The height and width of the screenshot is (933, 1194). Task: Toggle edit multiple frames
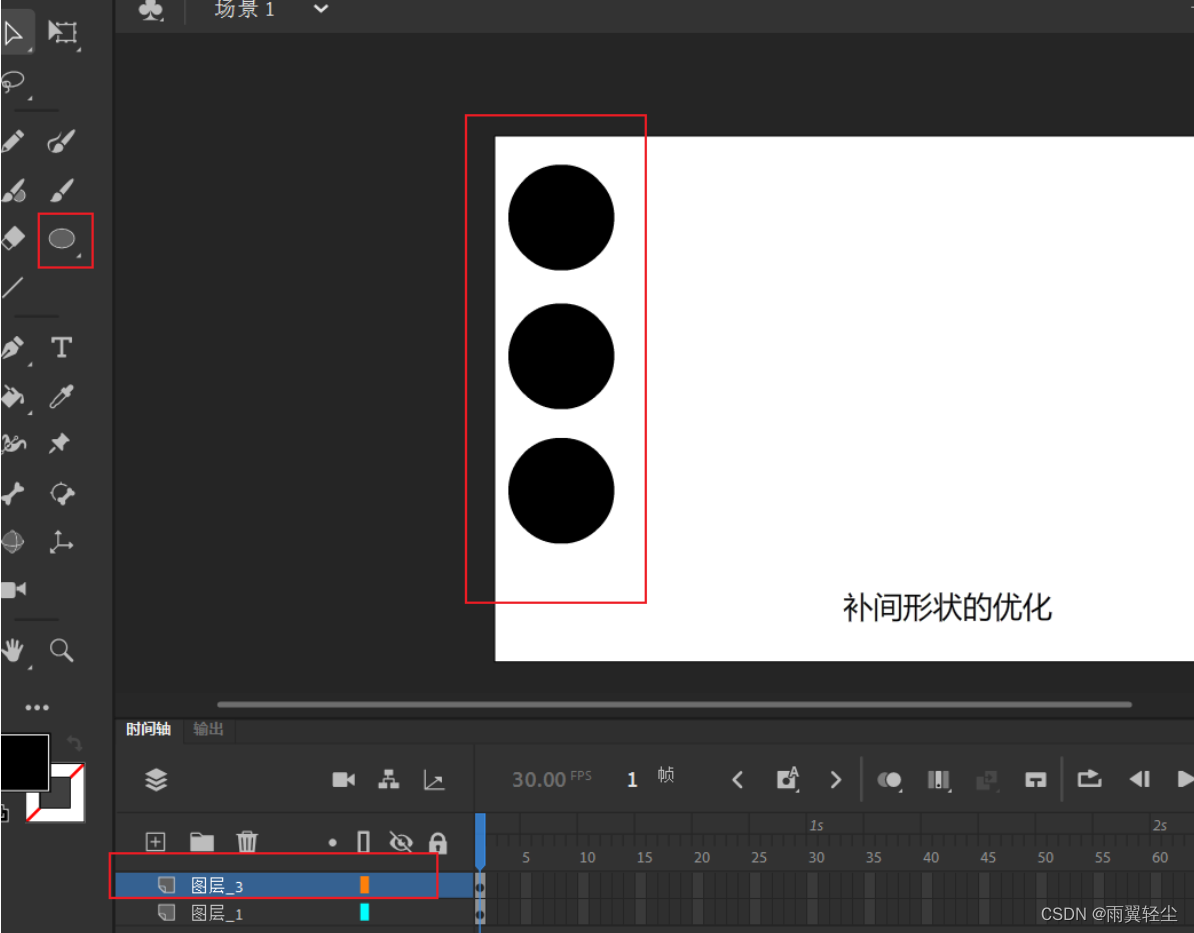pyautogui.click(x=939, y=780)
